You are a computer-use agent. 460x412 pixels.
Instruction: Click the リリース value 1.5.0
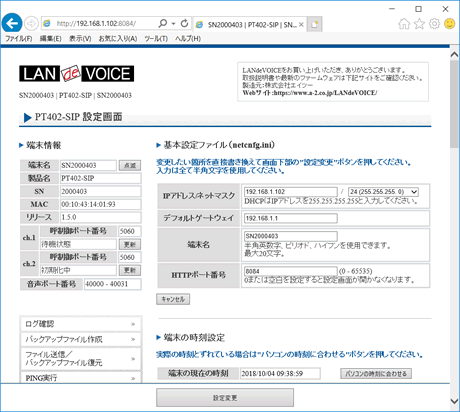[x=100, y=217]
